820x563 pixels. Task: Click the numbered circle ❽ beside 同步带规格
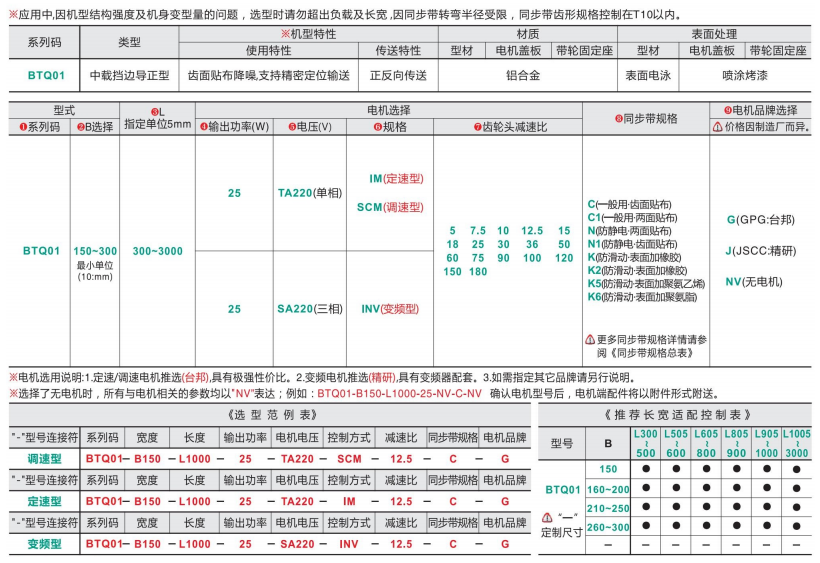tap(618, 119)
